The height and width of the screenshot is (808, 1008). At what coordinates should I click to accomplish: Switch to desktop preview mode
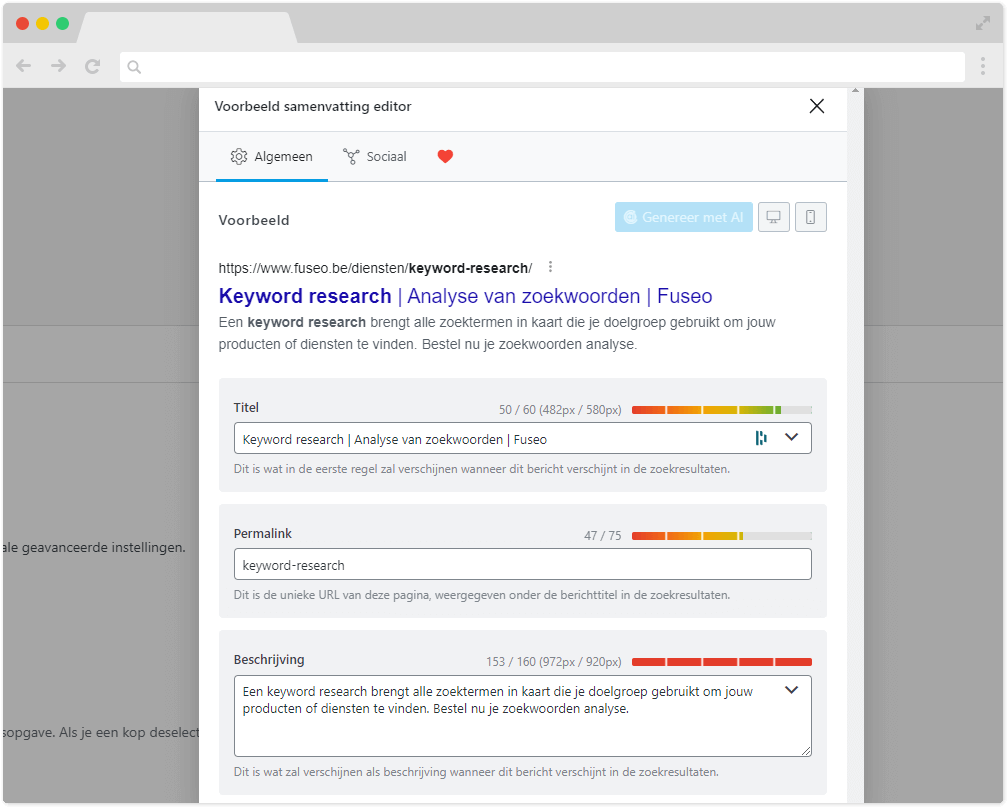[773, 217]
